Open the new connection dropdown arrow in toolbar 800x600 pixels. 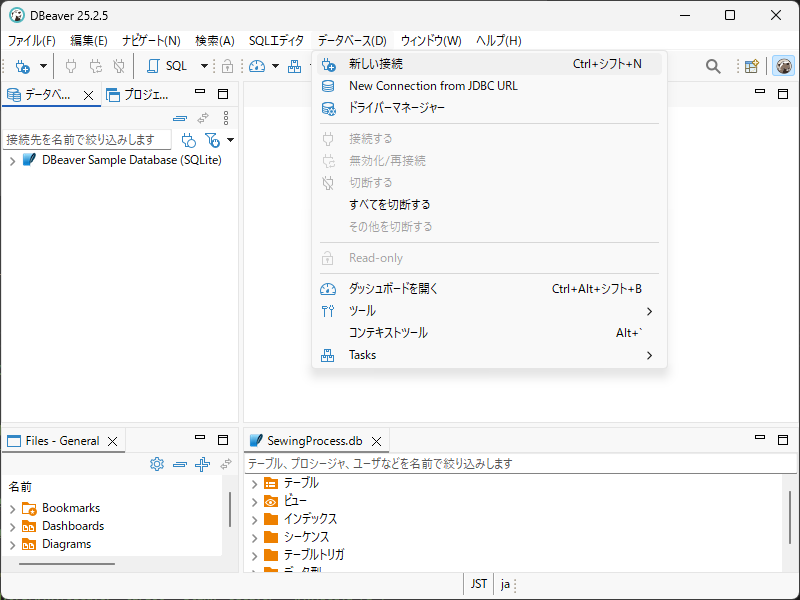click(x=43, y=66)
